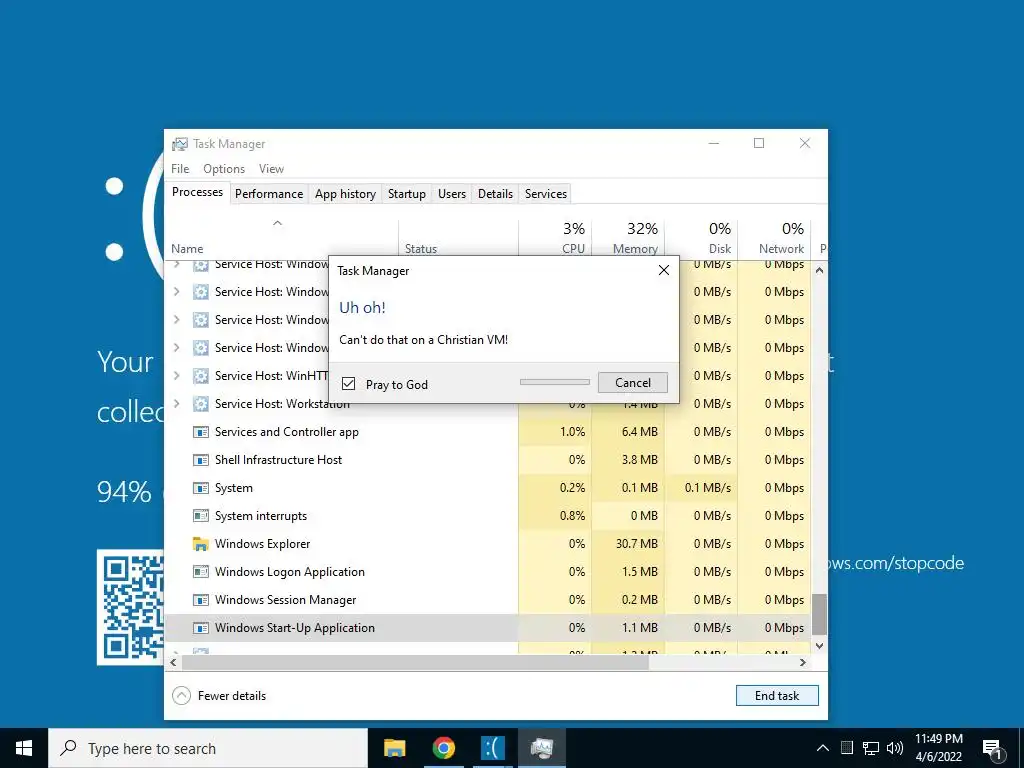1024x768 pixels.
Task: Switch to the Services tab
Action: point(546,194)
